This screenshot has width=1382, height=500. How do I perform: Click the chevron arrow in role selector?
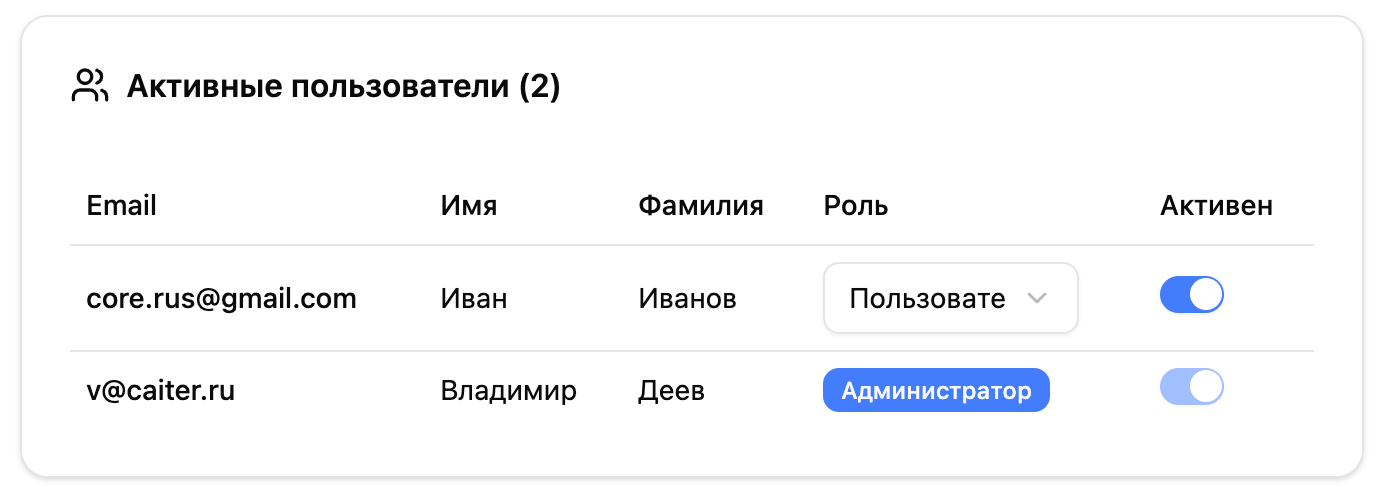pyautogui.click(x=1037, y=298)
